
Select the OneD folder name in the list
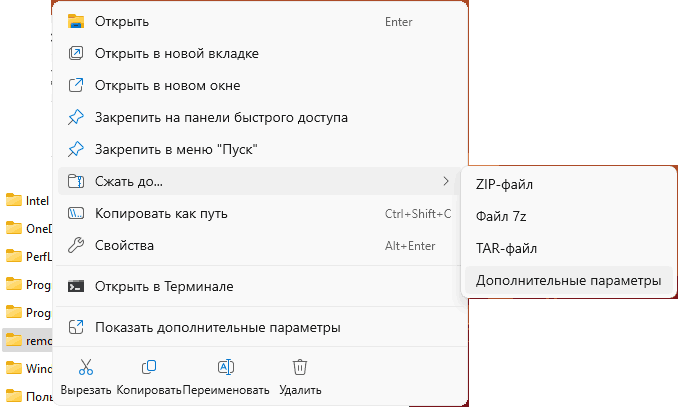(38, 229)
